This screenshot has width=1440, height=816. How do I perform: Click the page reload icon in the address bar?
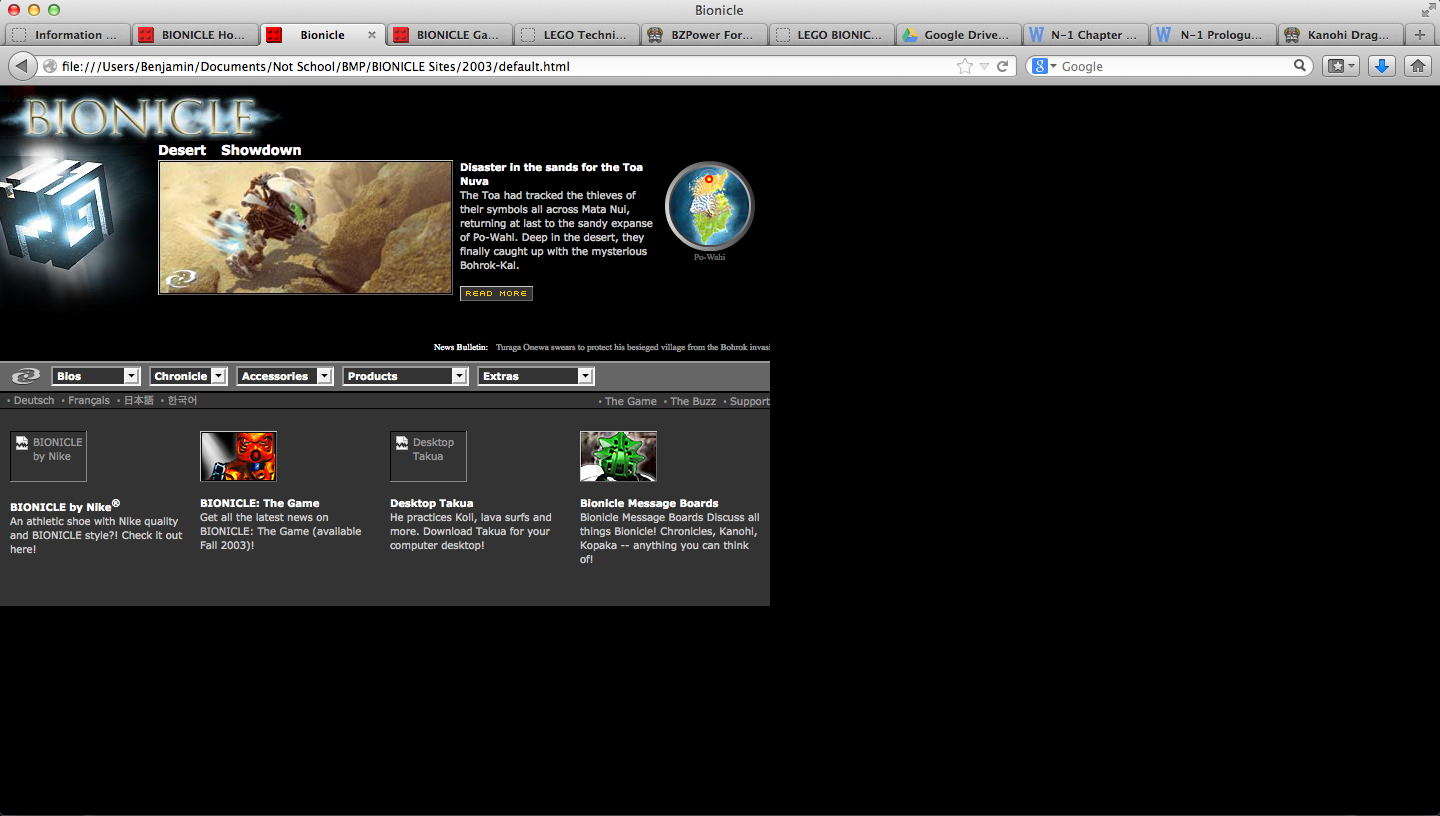[x=1003, y=66]
